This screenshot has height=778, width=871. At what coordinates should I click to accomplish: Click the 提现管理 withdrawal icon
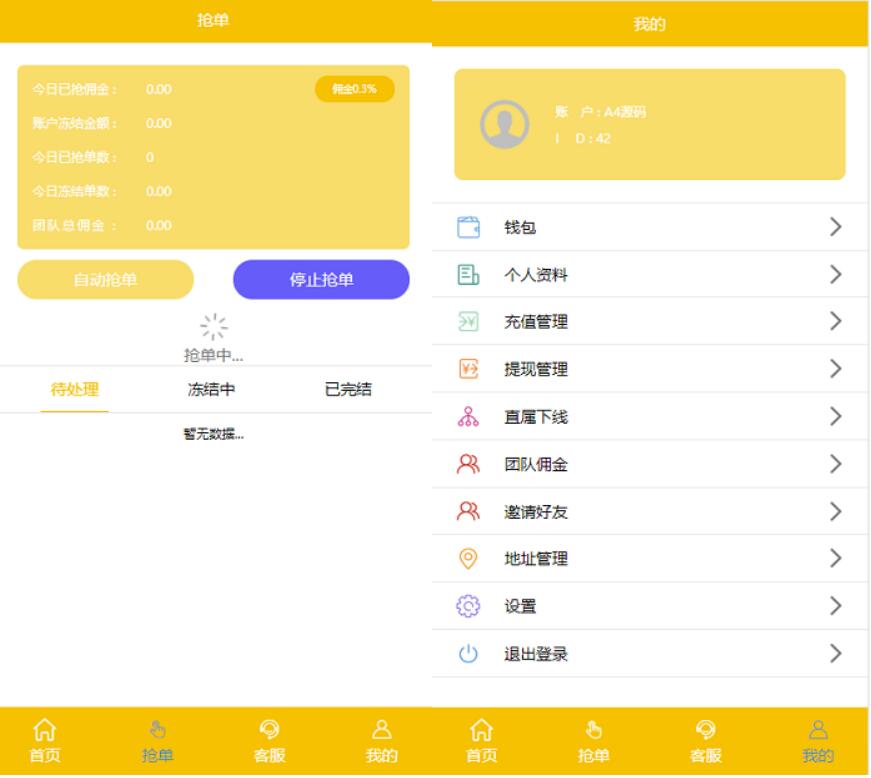[x=468, y=369]
